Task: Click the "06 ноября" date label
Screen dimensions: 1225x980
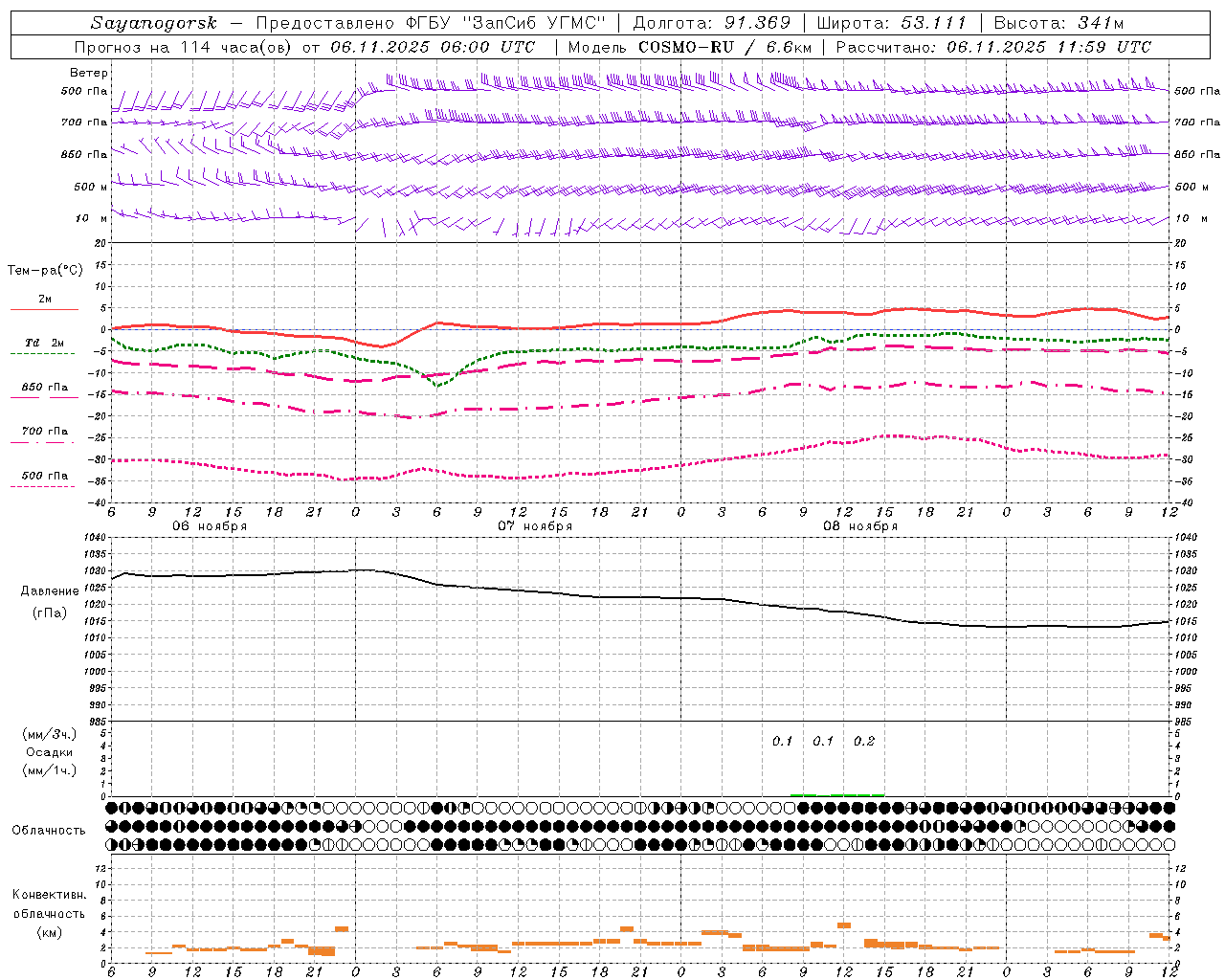Action: [x=210, y=526]
